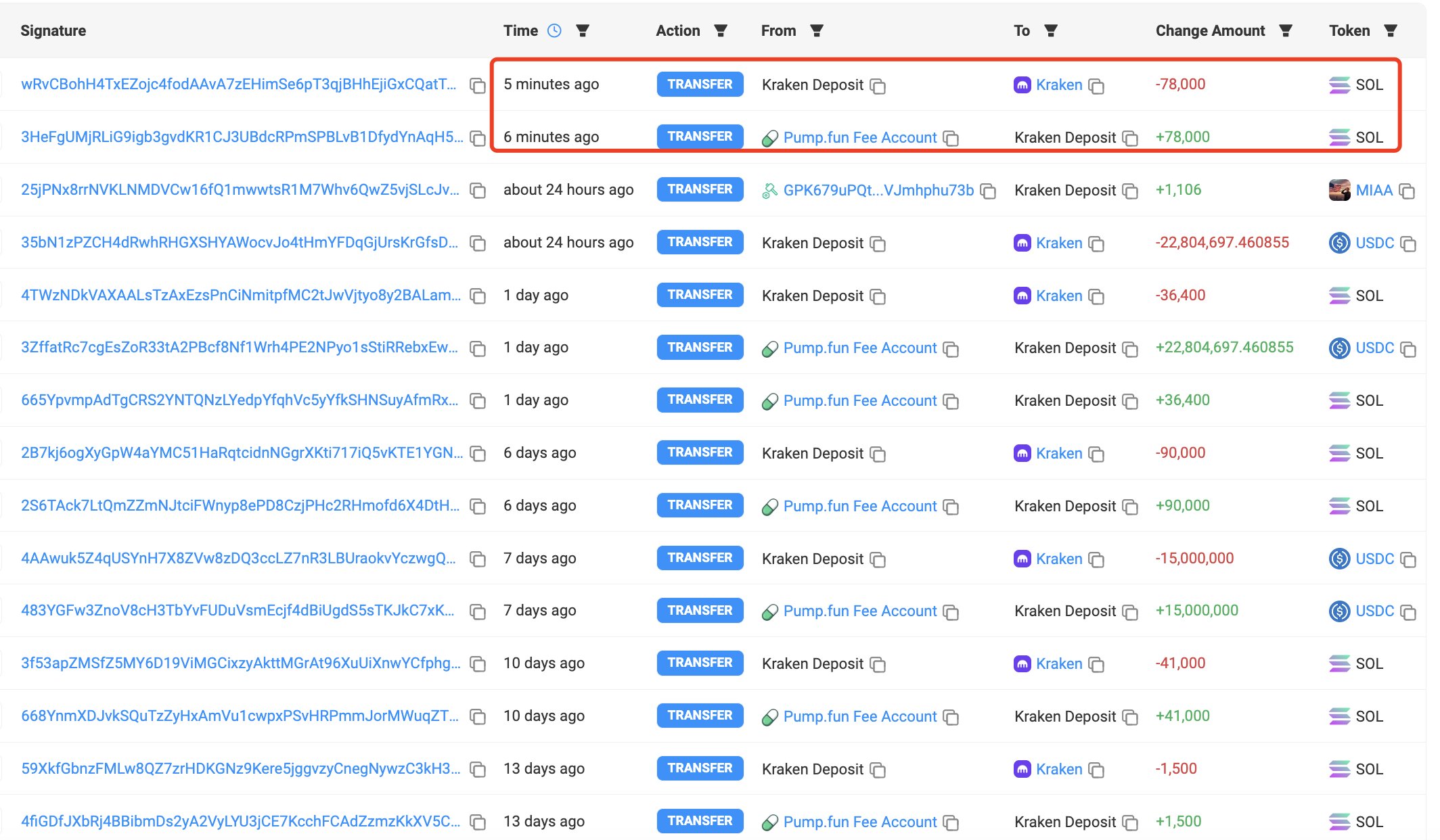
Task: Open the MIAA token link
Action: pos(1374,190)
